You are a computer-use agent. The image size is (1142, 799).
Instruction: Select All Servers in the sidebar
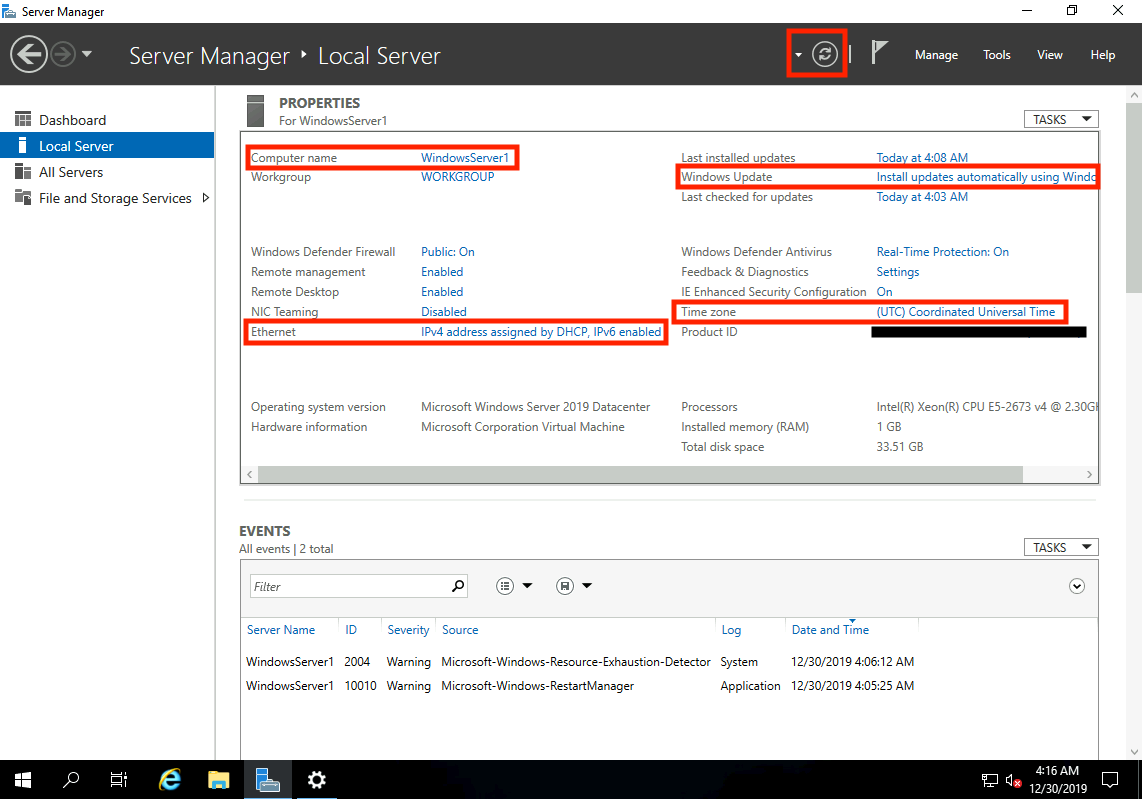click(71, 172)
